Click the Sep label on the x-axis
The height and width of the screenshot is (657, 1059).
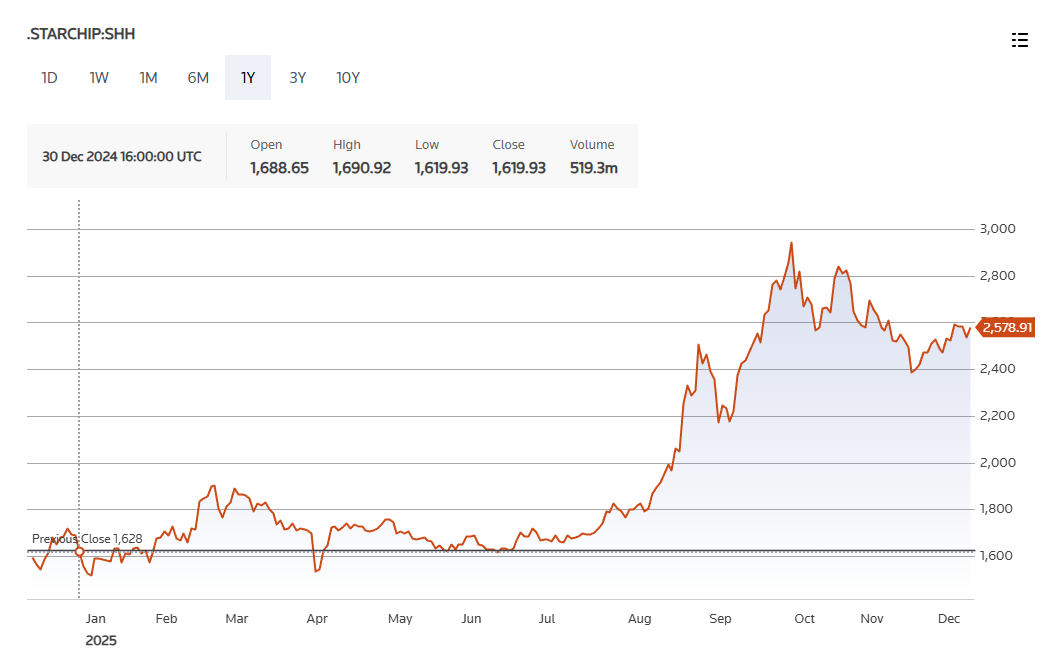pos(720,619)
